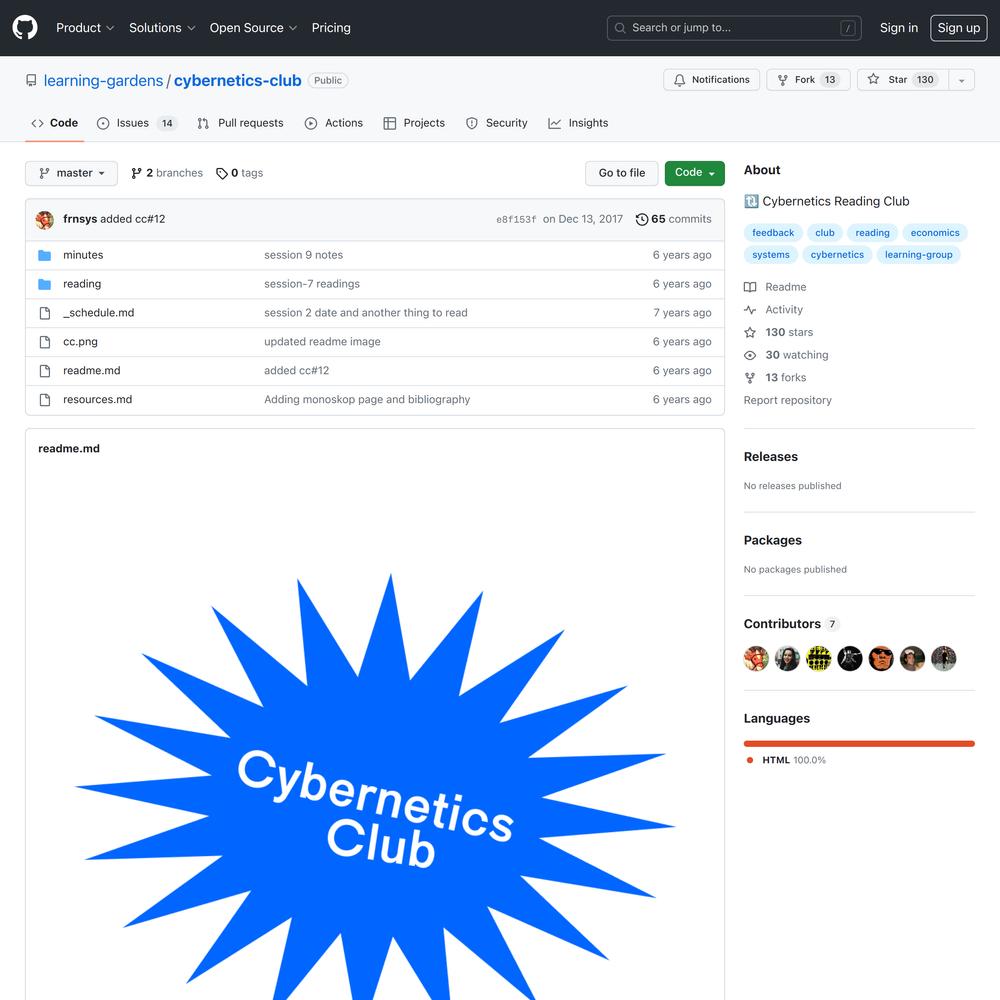
Task: View the 2 branches link
Action: [x=166, y=173]
